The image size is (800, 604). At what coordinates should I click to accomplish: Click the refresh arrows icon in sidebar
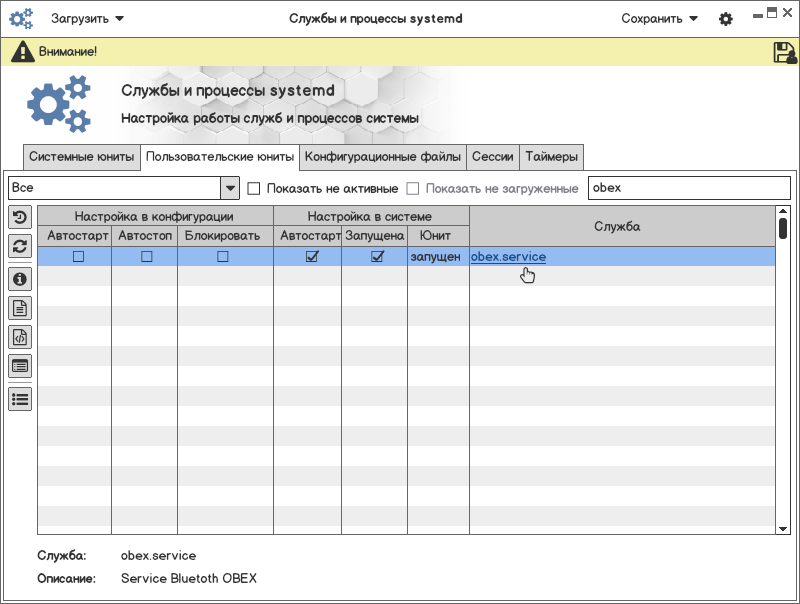(20, 246)
